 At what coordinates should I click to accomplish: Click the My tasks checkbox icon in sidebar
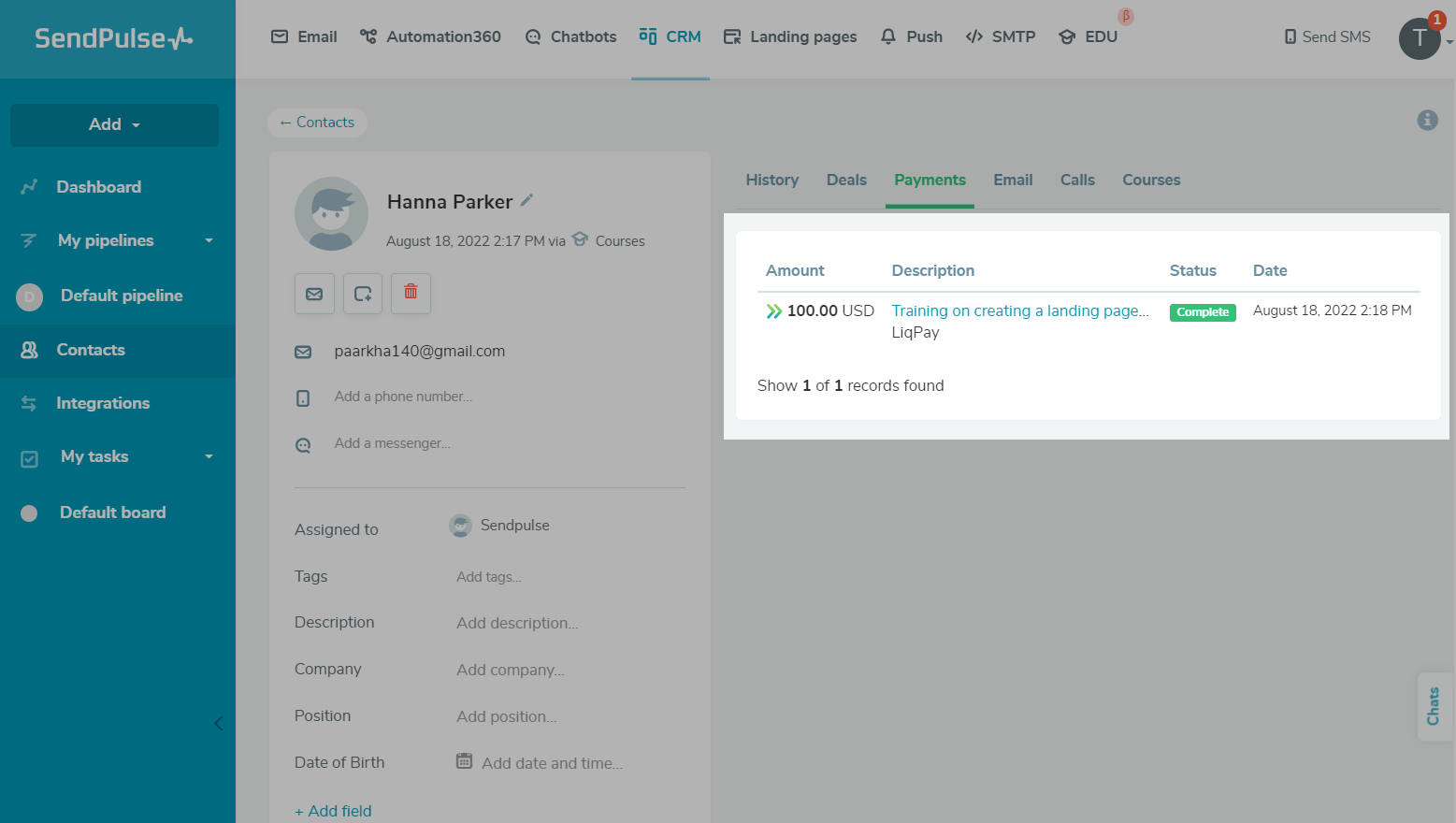click(x=29, y=458)
